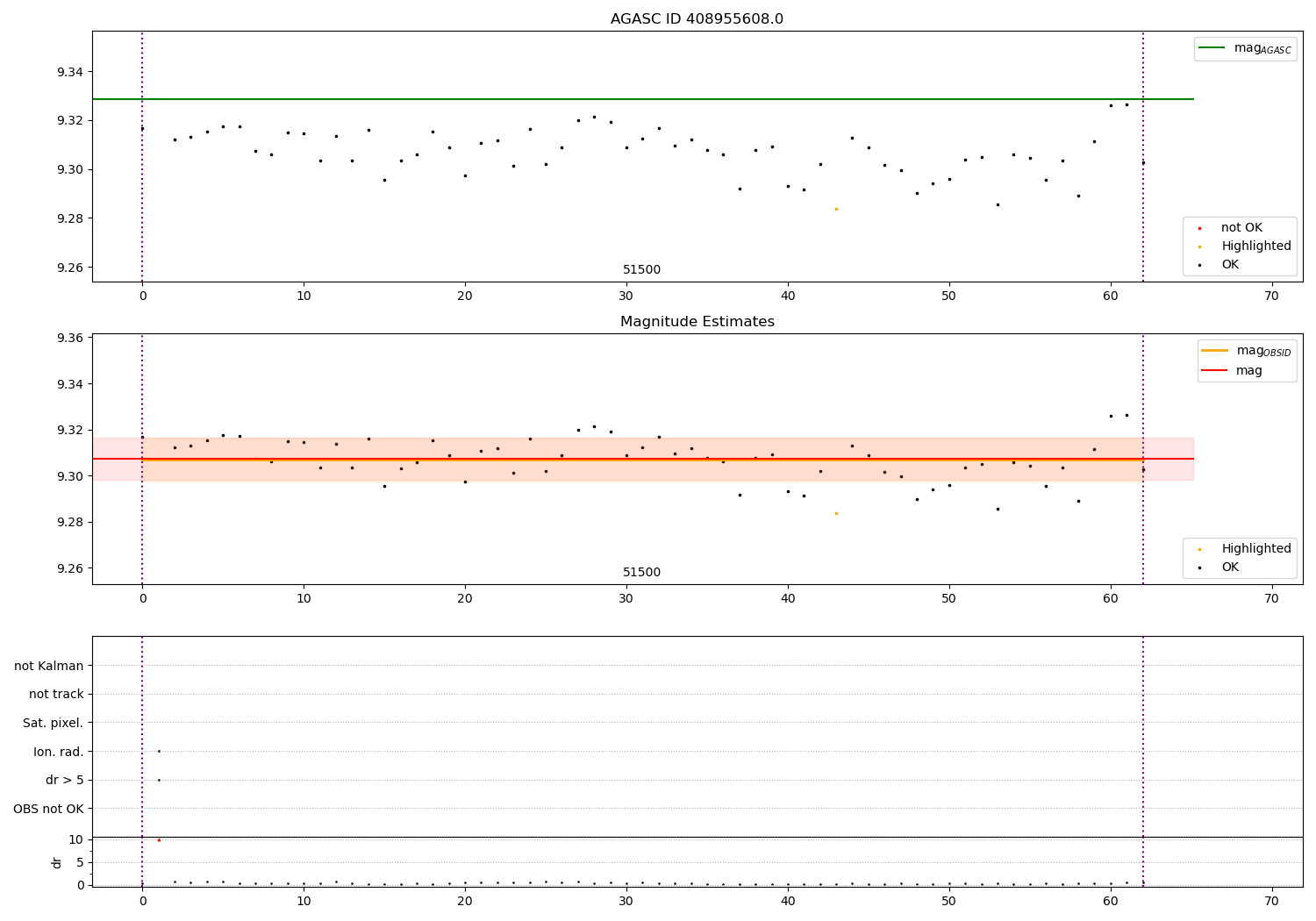Image resolution: width=1316 pixels, height=921 pixels.
Task: Click the green mag AGASC legend line sample
Action: (1212, 48)
